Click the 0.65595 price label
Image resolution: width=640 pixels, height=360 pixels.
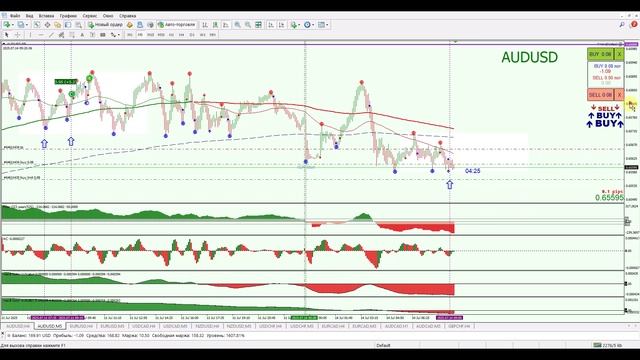[x=609, y=198]
